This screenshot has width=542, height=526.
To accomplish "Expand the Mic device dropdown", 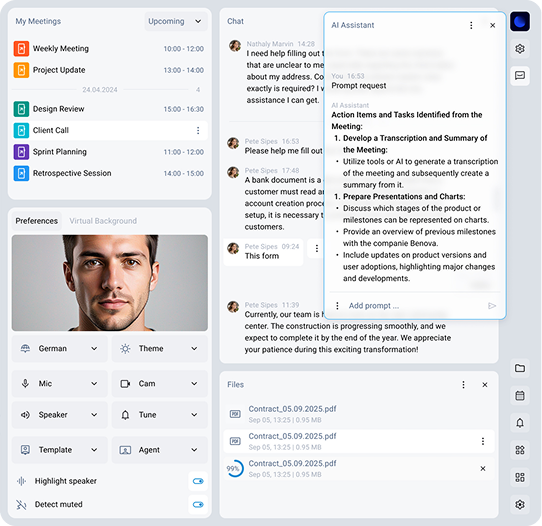I will pyautogui.click(x=60, y=384).
